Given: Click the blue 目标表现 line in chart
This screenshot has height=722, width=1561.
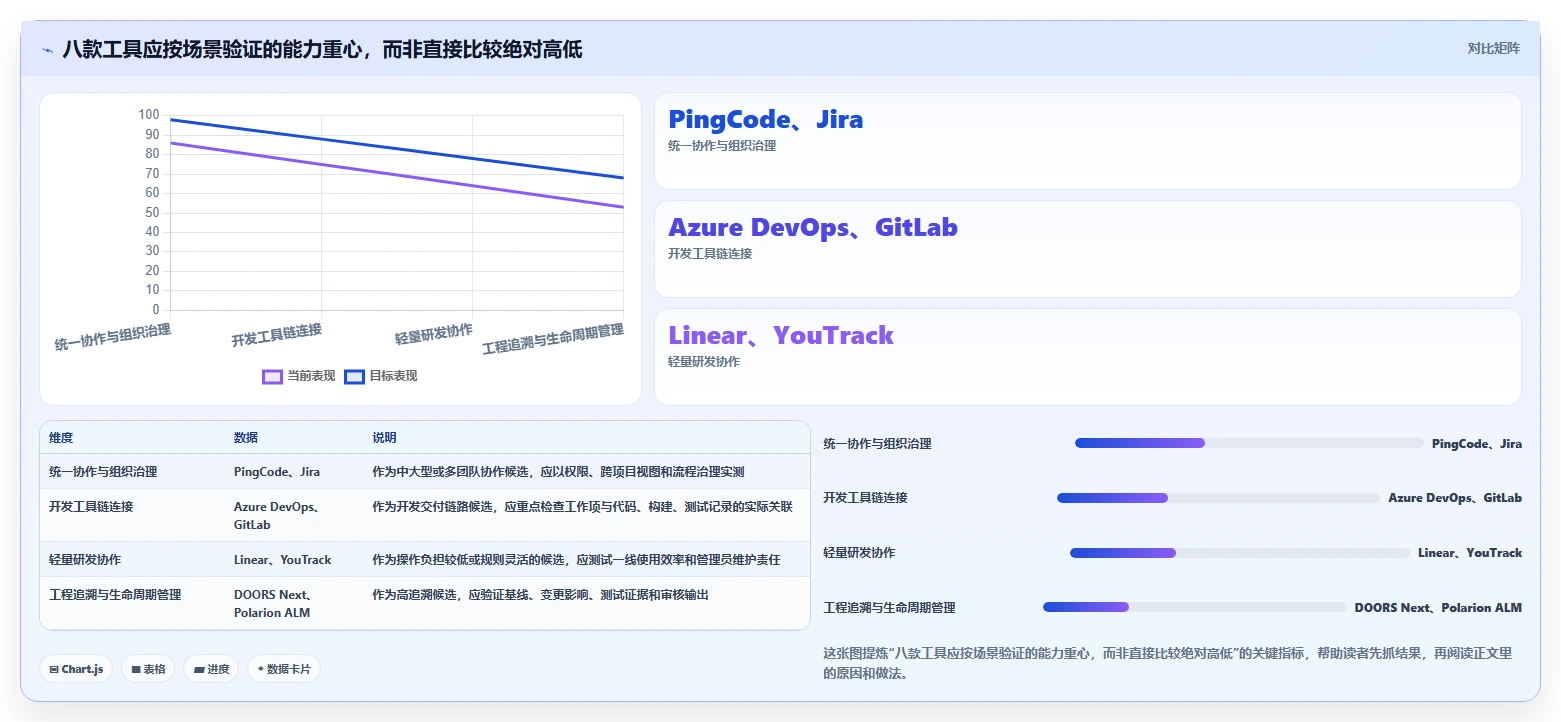Looking at the screenshot, I should point(397,149).
